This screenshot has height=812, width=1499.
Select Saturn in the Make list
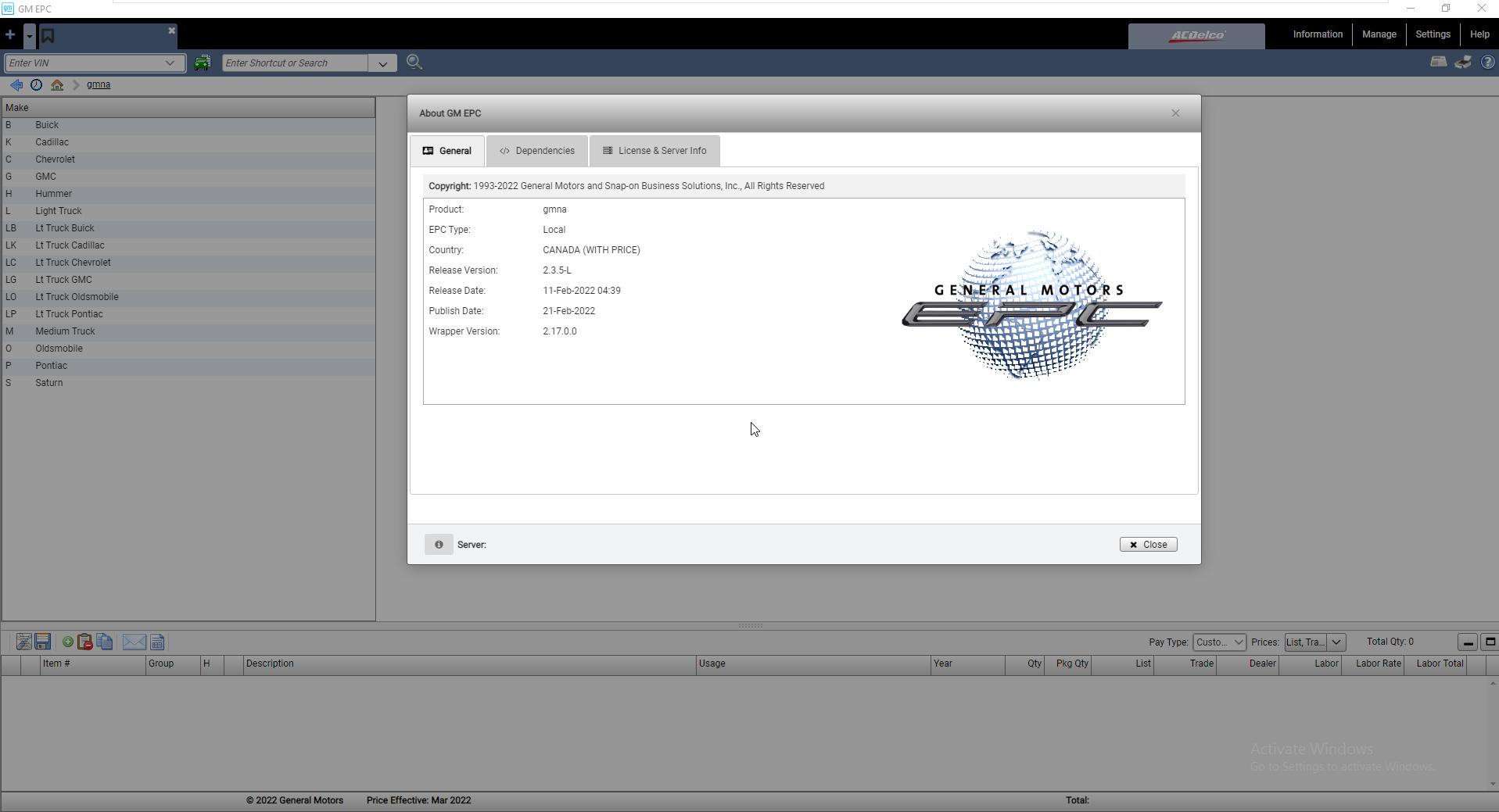188,383
